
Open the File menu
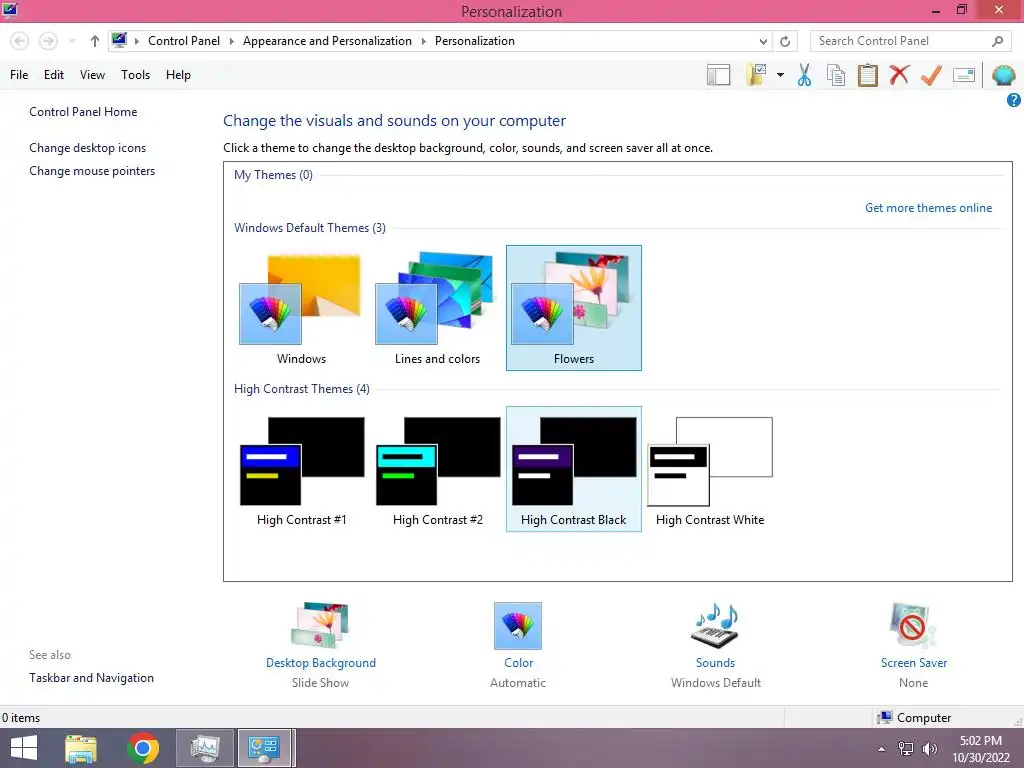tap(19, 75)
